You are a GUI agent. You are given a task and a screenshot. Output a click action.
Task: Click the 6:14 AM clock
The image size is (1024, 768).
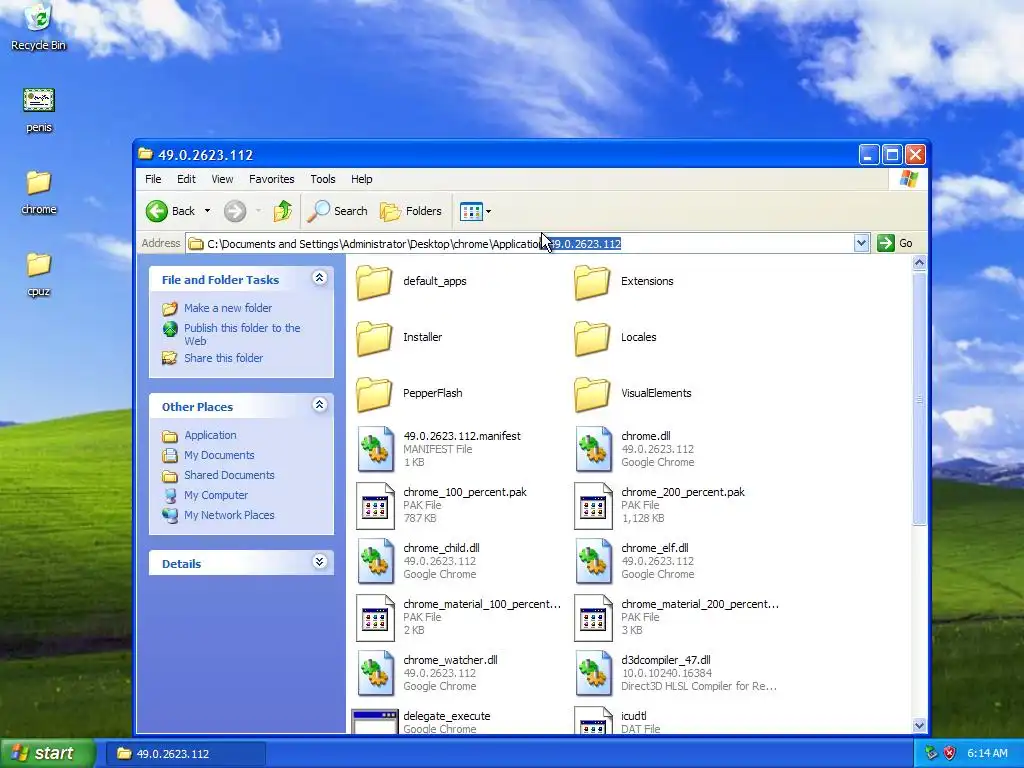point(987,753)
